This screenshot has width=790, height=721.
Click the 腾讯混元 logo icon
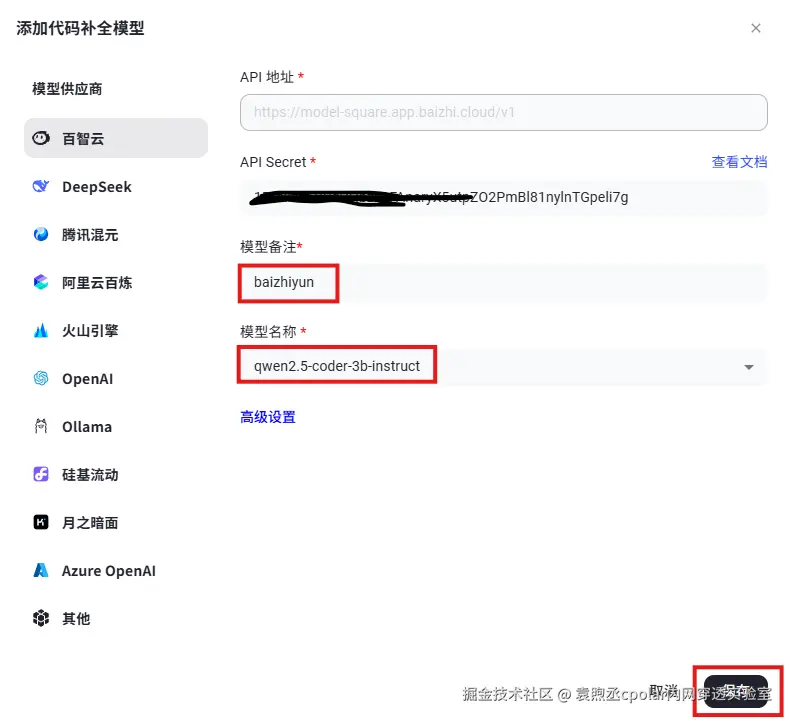click(x=41, y=234)
